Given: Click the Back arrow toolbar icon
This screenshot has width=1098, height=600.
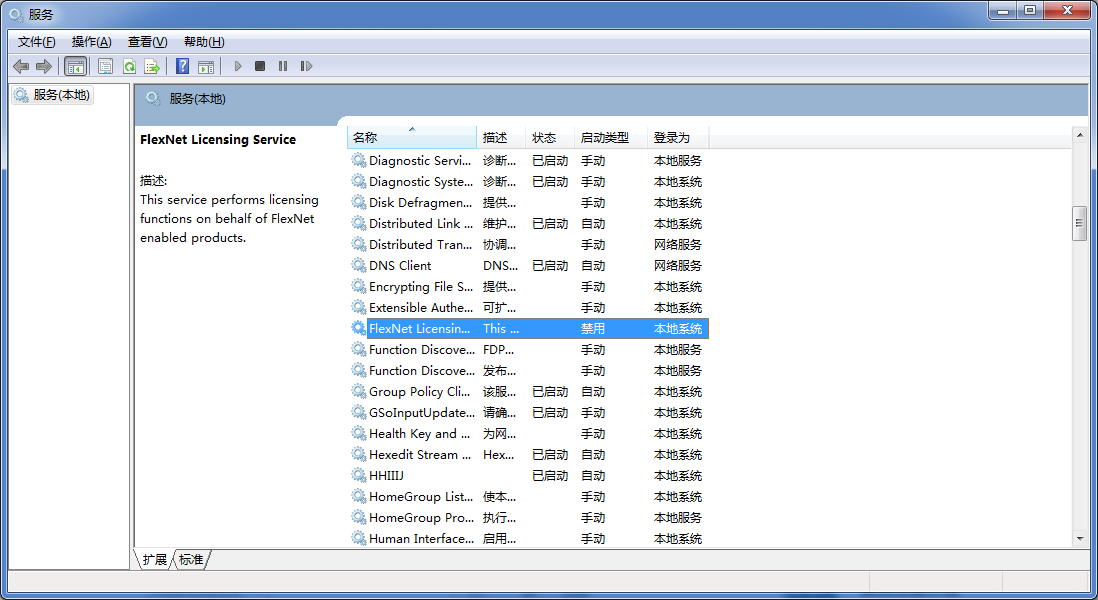Looking at the screenshot, I should coord(21,67).
